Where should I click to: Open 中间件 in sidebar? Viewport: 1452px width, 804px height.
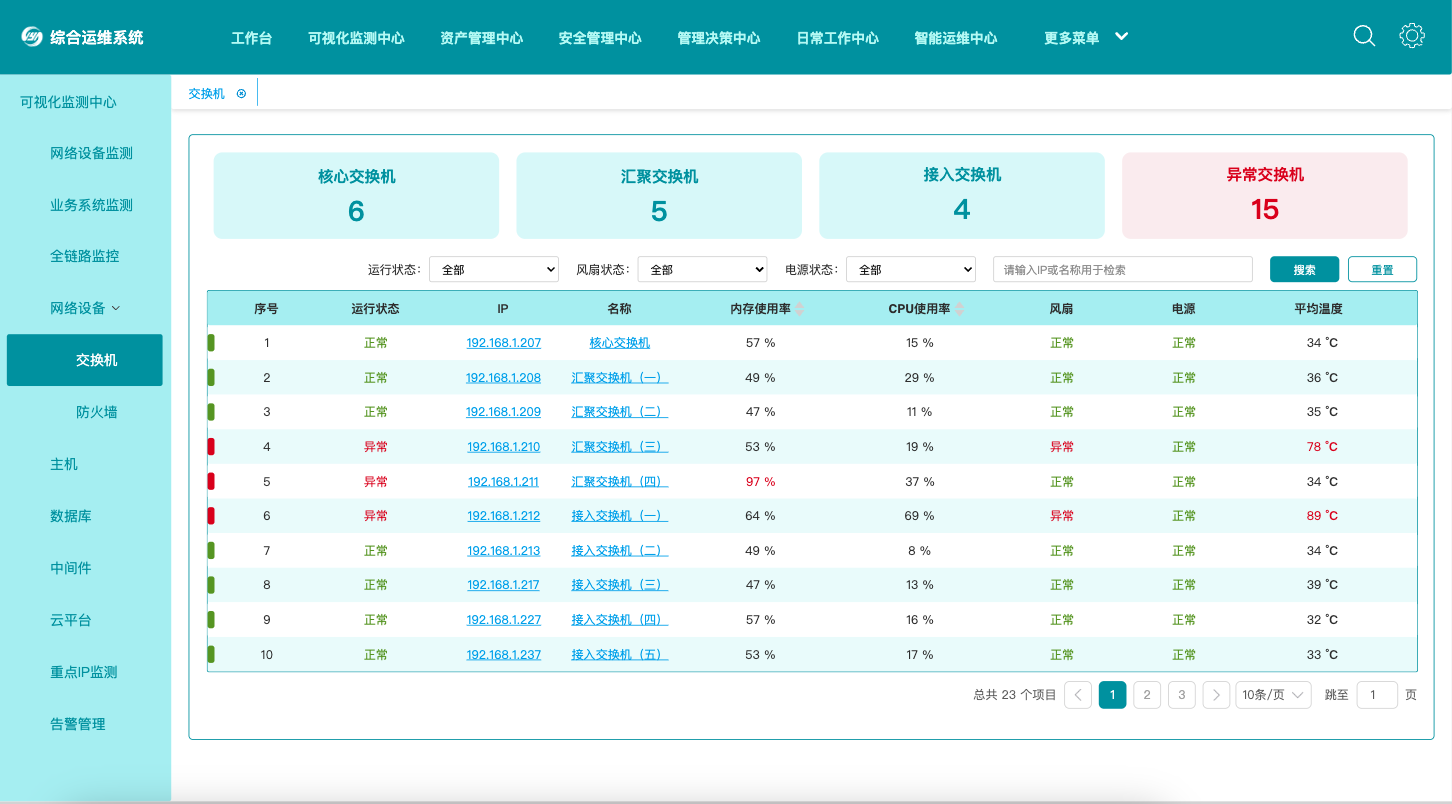[x=71, y=568]
